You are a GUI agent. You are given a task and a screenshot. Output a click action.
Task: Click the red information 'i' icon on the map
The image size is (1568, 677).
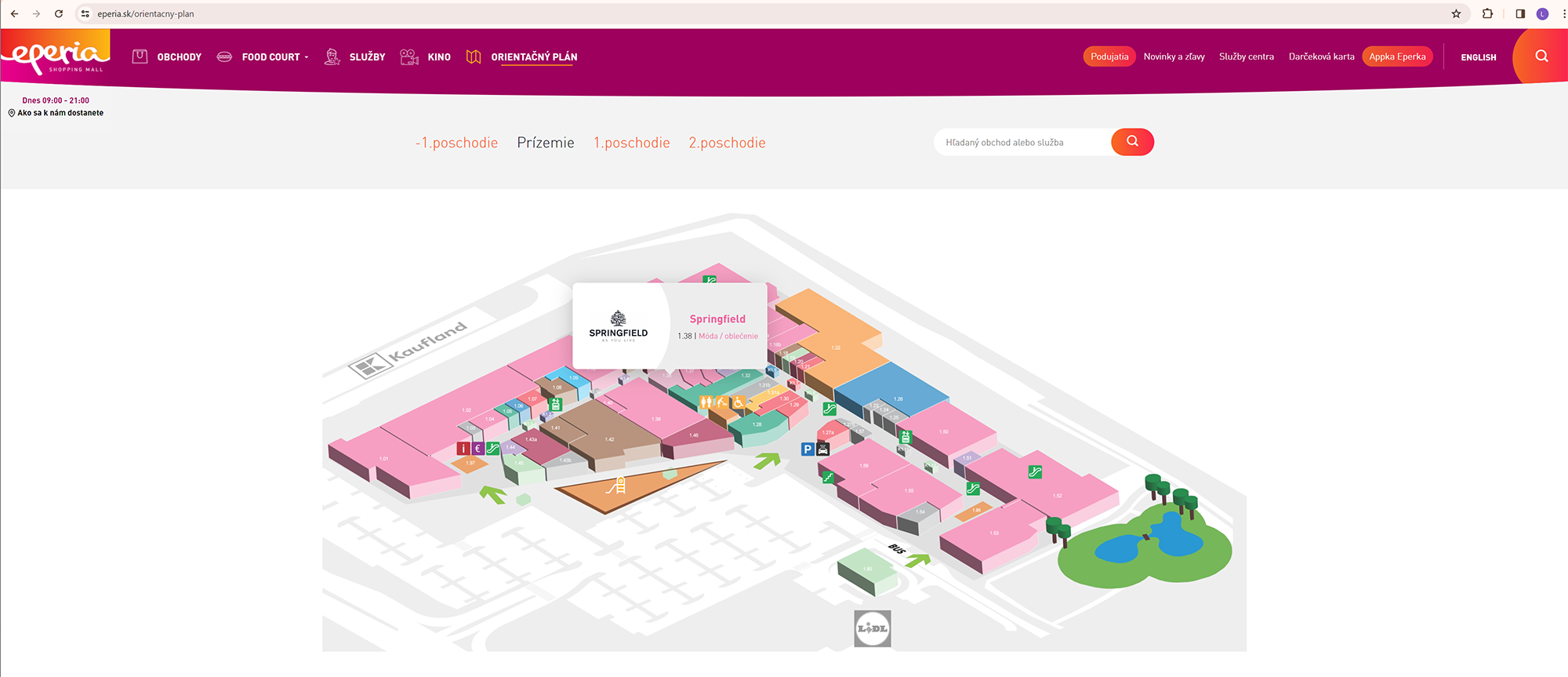pyautogui.click(x=463, y=449)
